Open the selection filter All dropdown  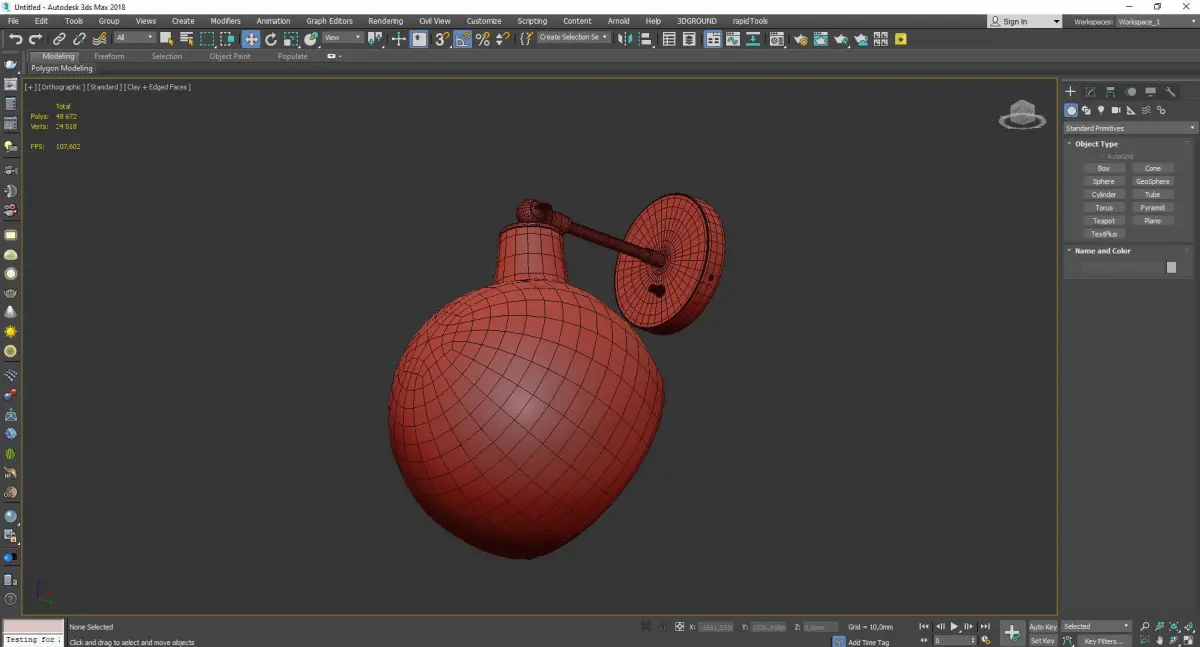click(134, 38)
